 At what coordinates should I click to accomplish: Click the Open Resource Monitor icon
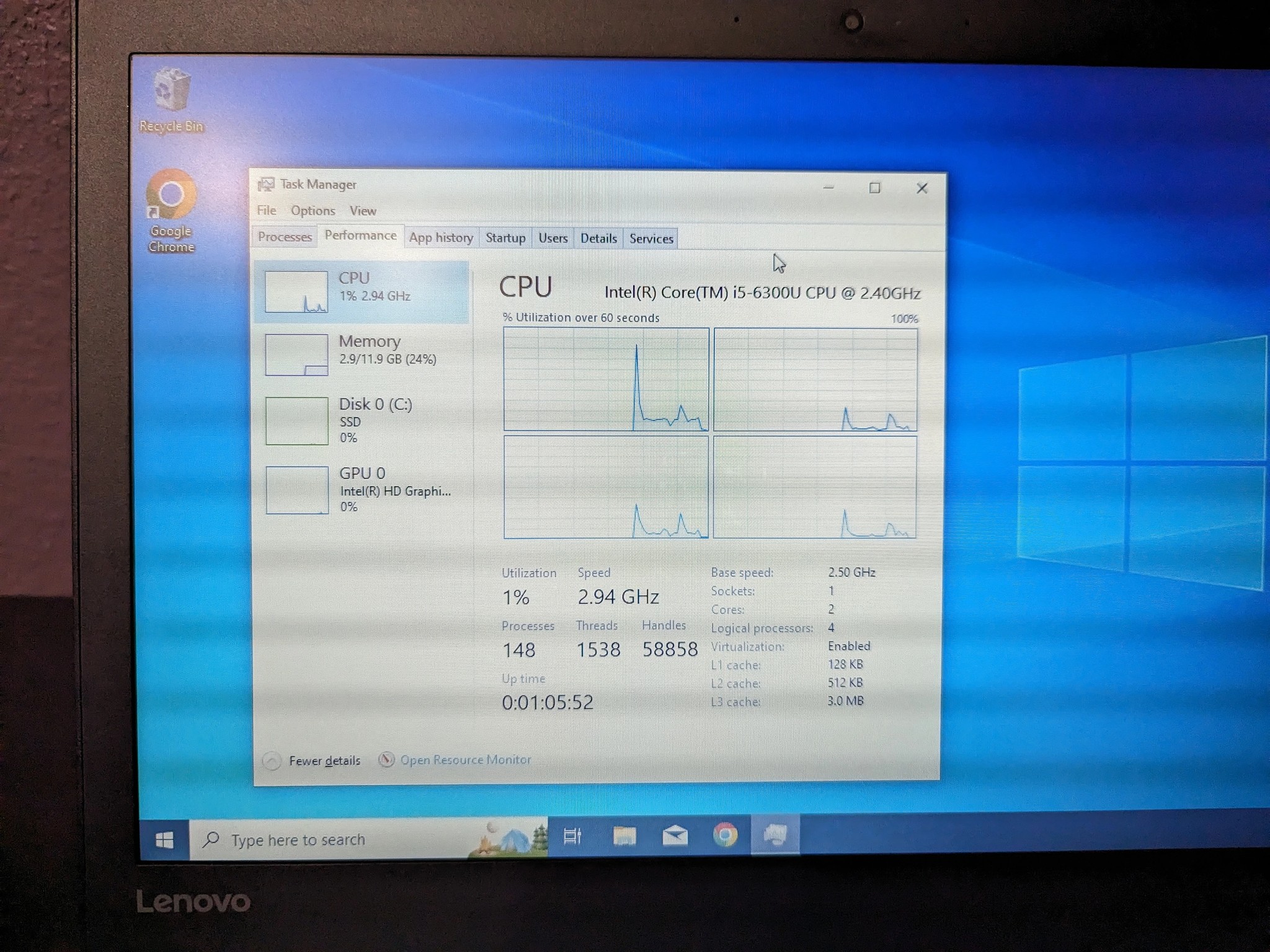coord(386,759)
